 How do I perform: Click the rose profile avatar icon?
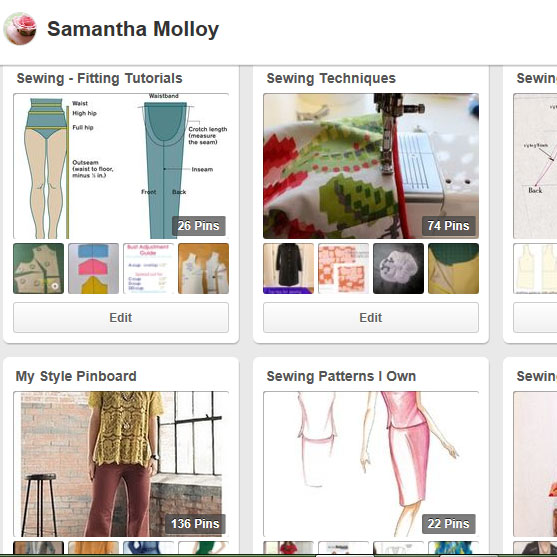pyautogui.click(x=20, y=29)
